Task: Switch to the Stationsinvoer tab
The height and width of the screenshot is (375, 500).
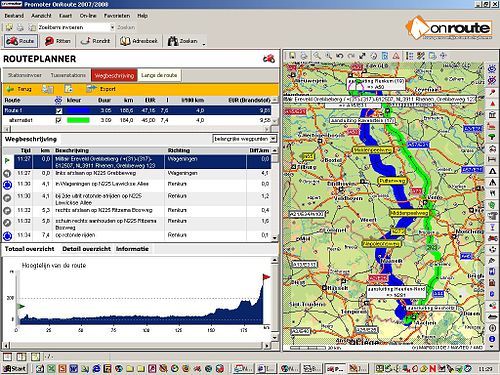Action: [25, 75]
